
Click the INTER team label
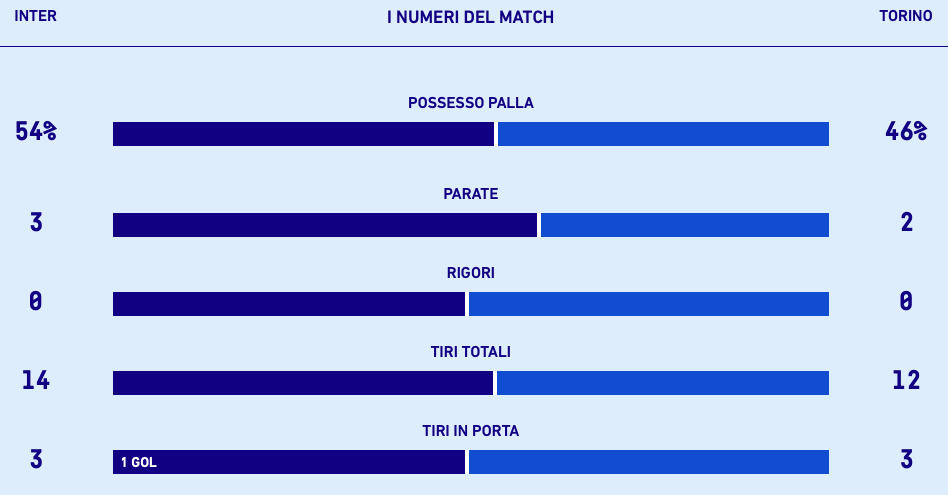(35, 16)
